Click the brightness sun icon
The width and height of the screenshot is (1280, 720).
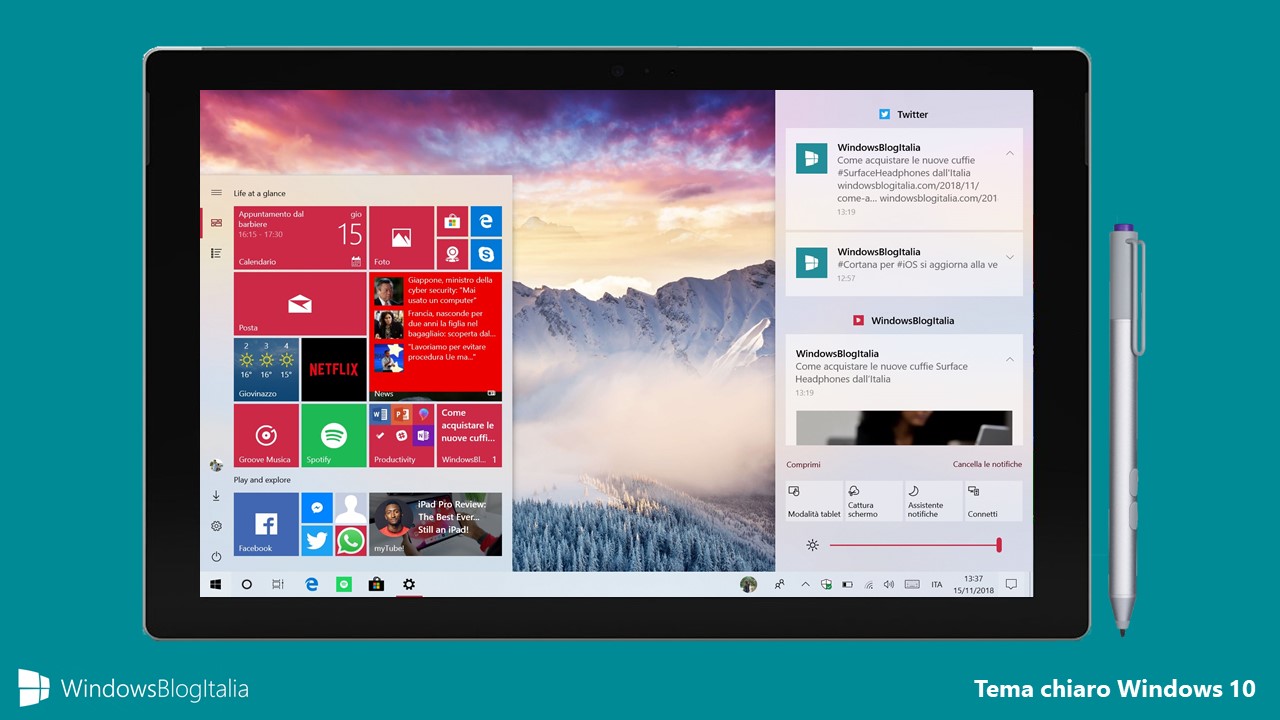click(x=812, y=545)
